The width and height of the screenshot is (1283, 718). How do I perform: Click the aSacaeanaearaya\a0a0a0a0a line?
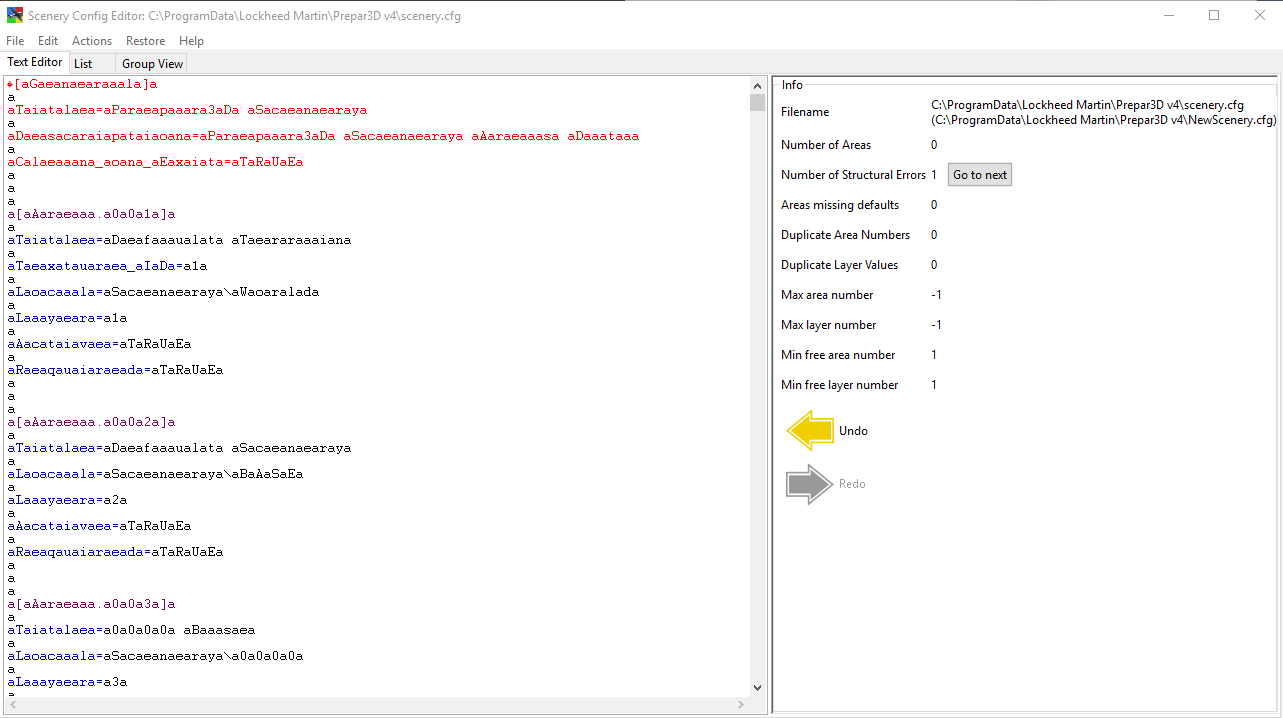tap(155, 656)
